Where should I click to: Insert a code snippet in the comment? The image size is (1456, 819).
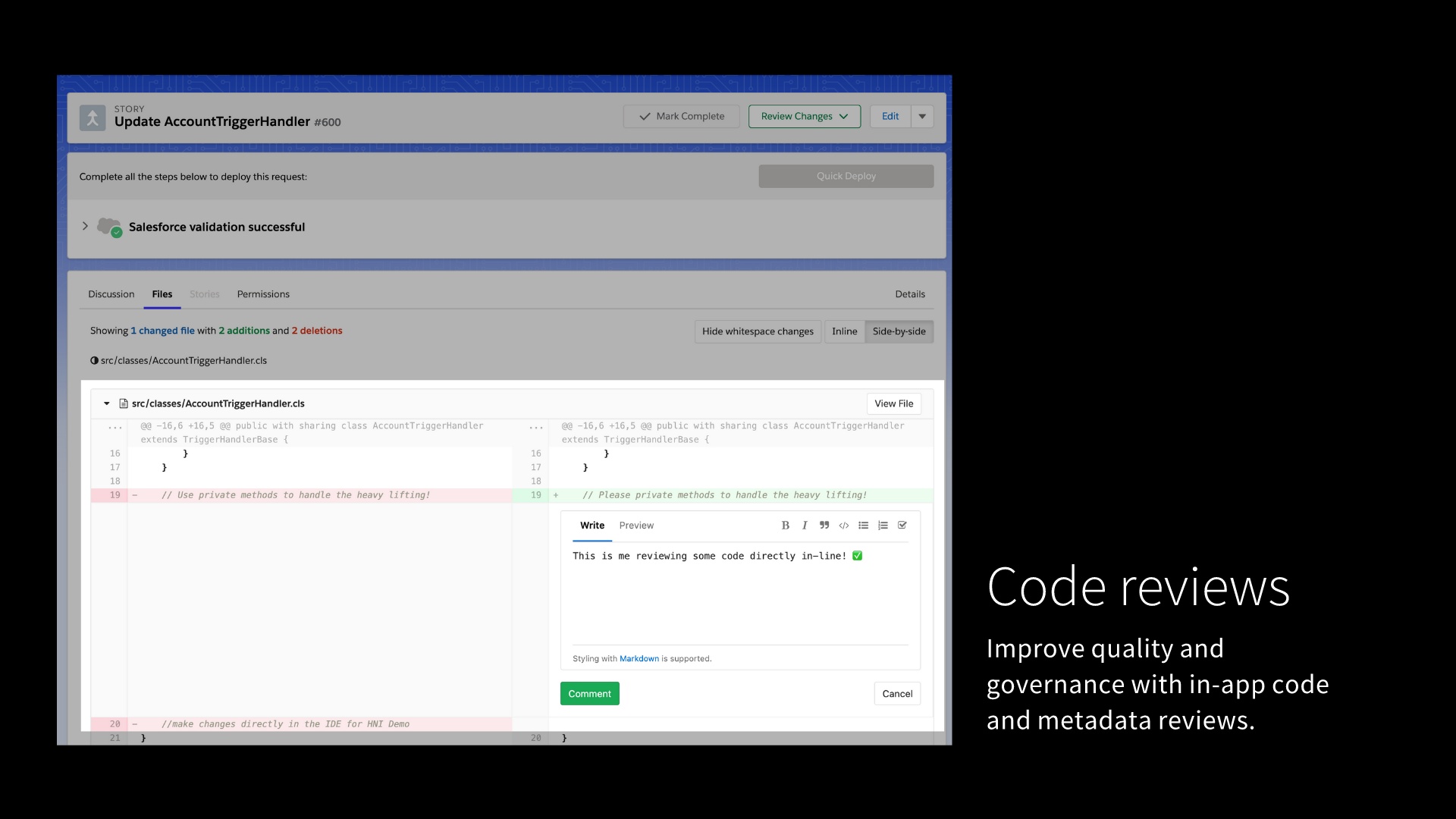[843, 525]
